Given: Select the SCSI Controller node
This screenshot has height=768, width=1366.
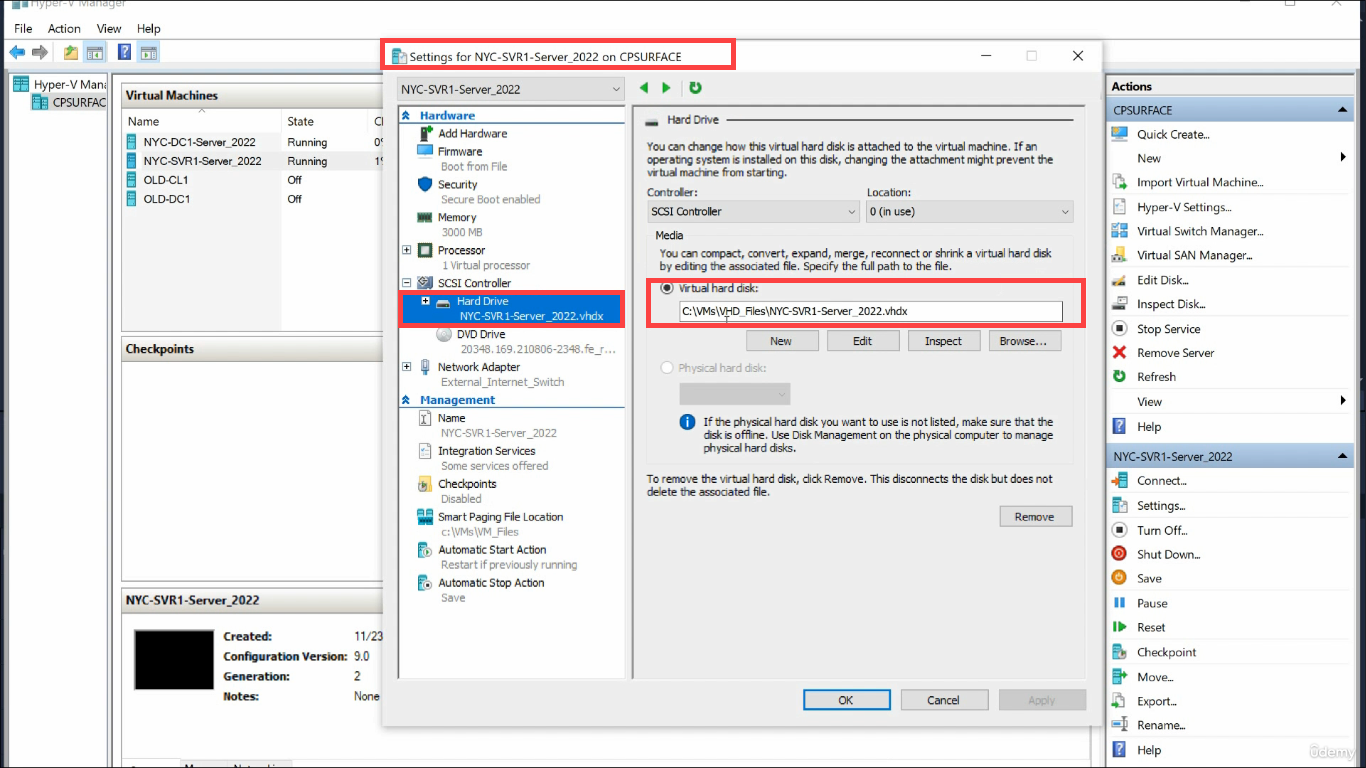Looking at the screenshot, I should 474,283.
